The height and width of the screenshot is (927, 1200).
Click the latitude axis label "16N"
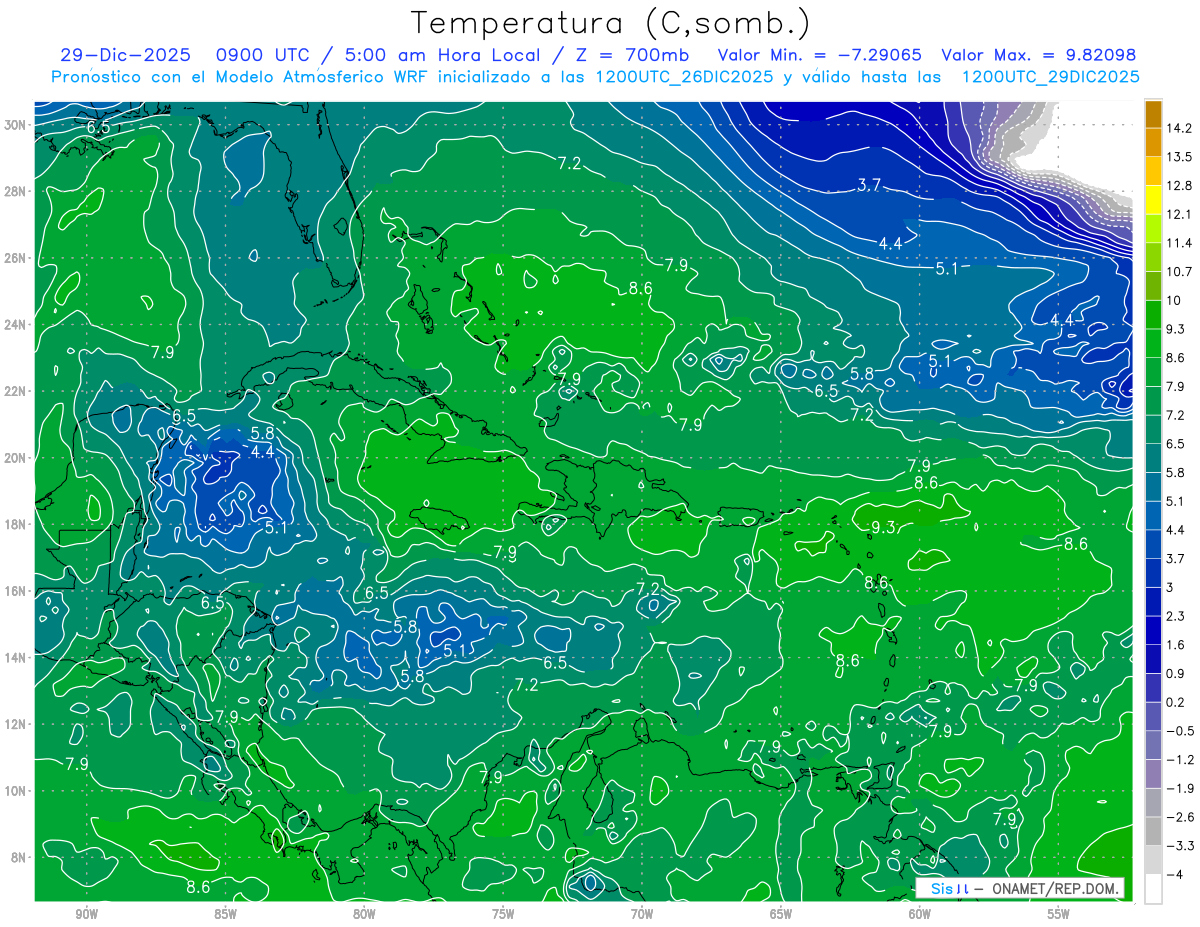point(16,591)
